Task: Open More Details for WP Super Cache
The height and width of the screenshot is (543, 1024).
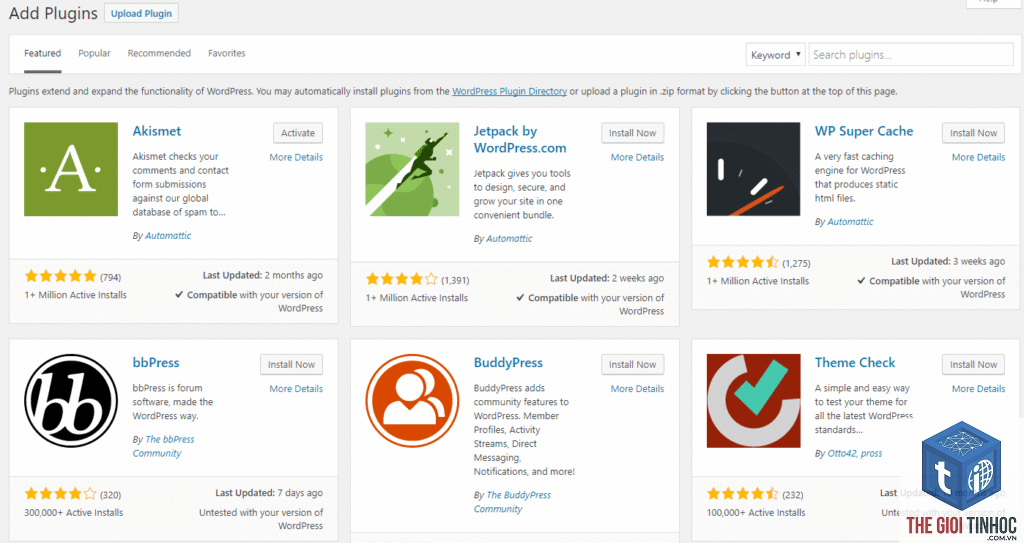Action: [978, 157]
